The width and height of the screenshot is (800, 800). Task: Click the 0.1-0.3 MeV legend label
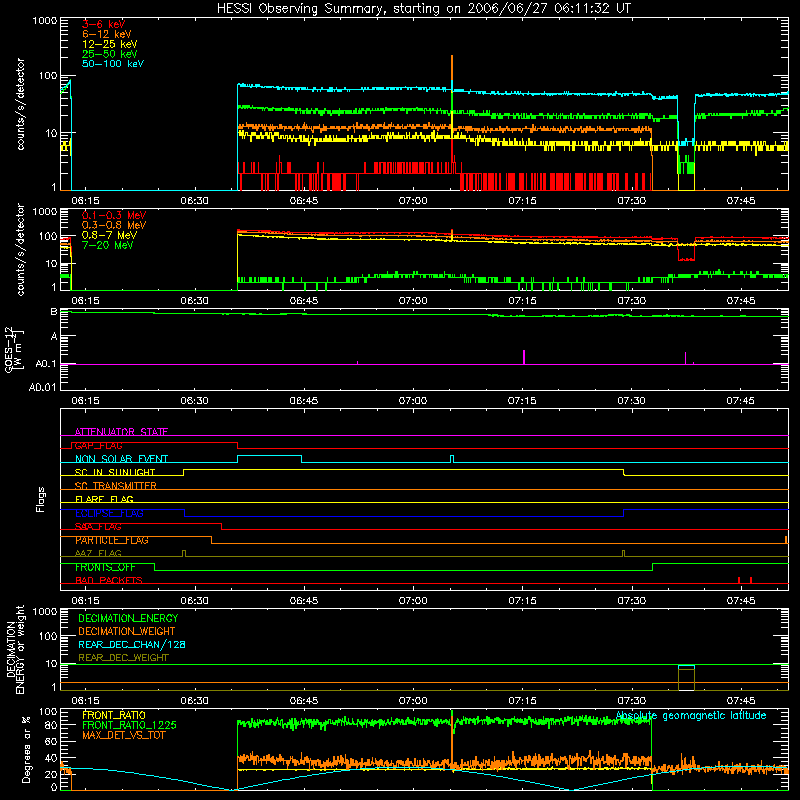pyautogui.click(x=114, y=215)
